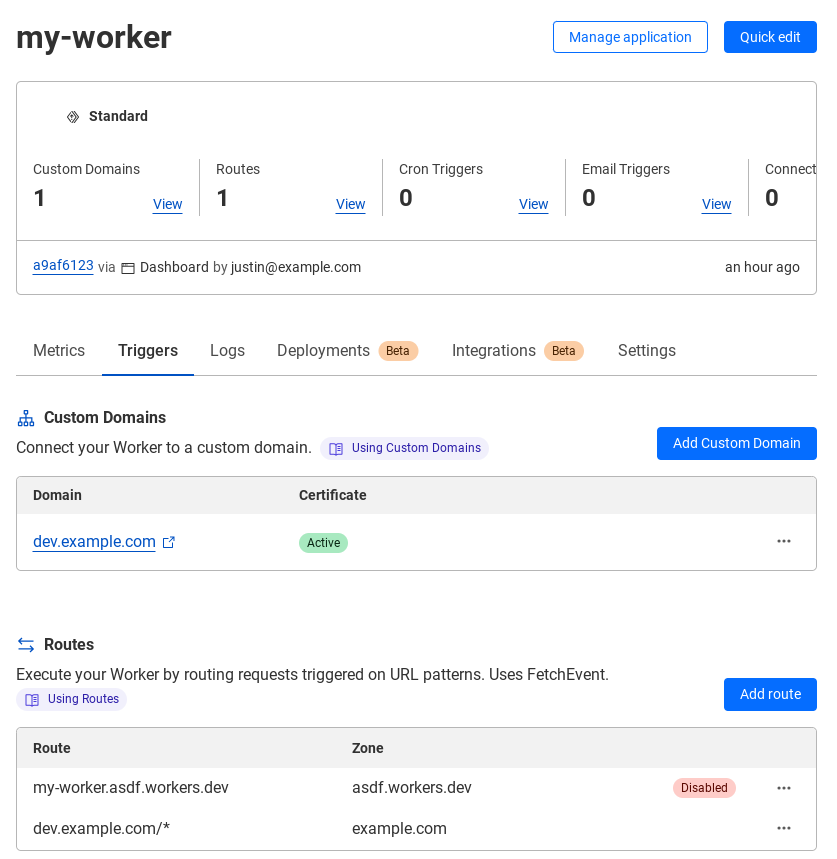Switch to the Metrics tab
Image resolution: width=837 pixels, height=859 pixels.
[58, 350]
